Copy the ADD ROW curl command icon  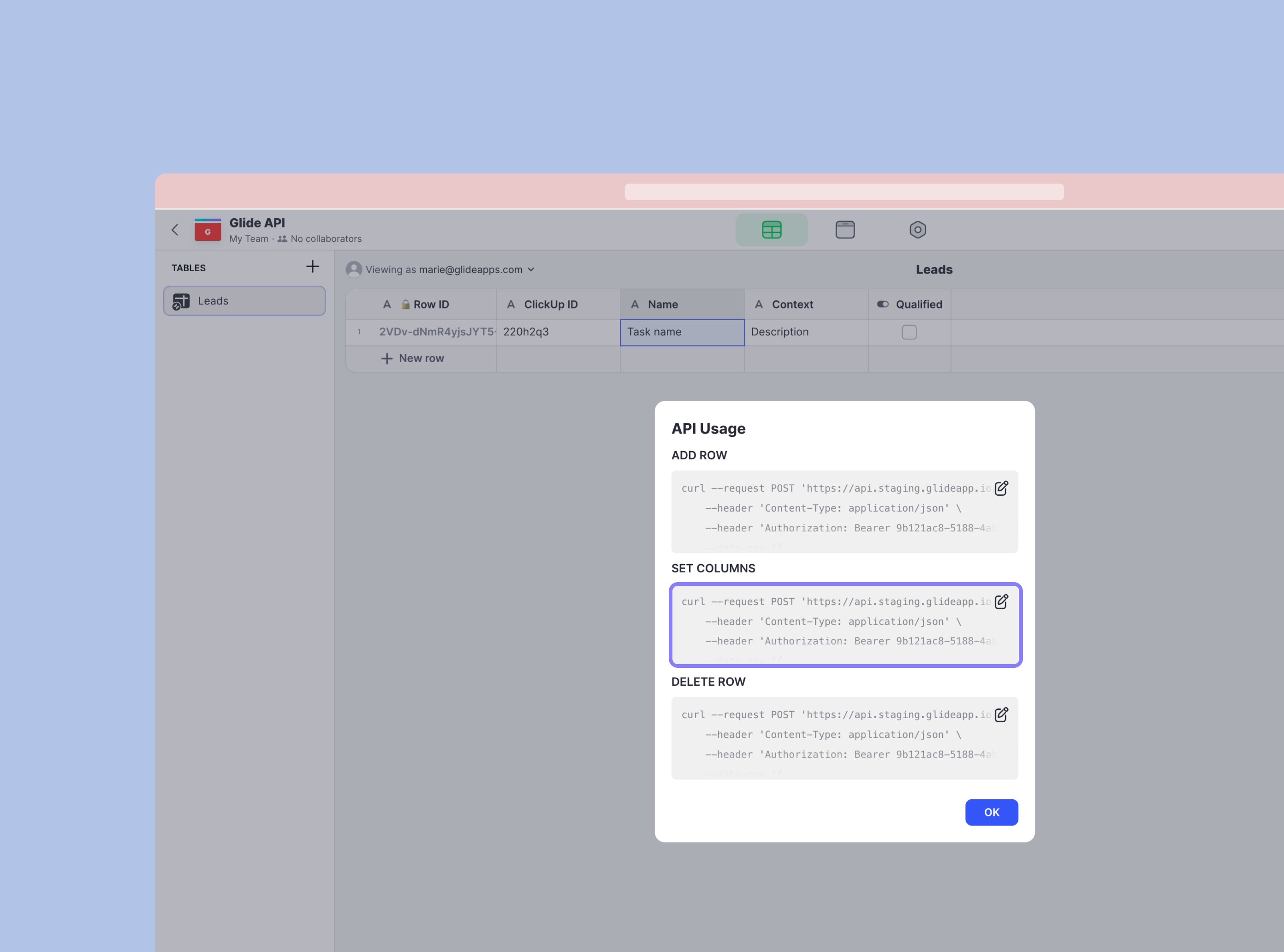click(1001, 488)
